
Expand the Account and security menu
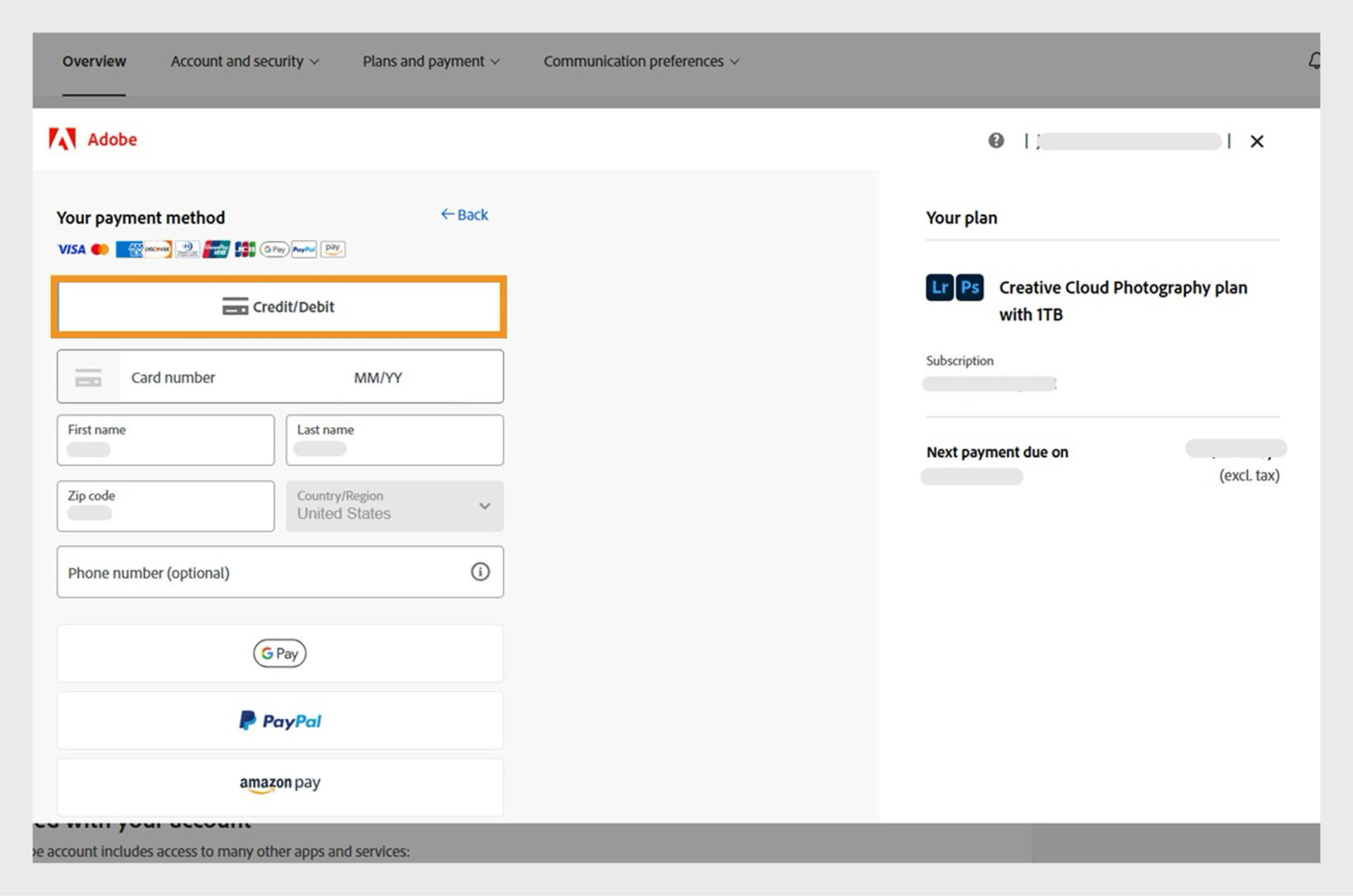coord(245,61)
